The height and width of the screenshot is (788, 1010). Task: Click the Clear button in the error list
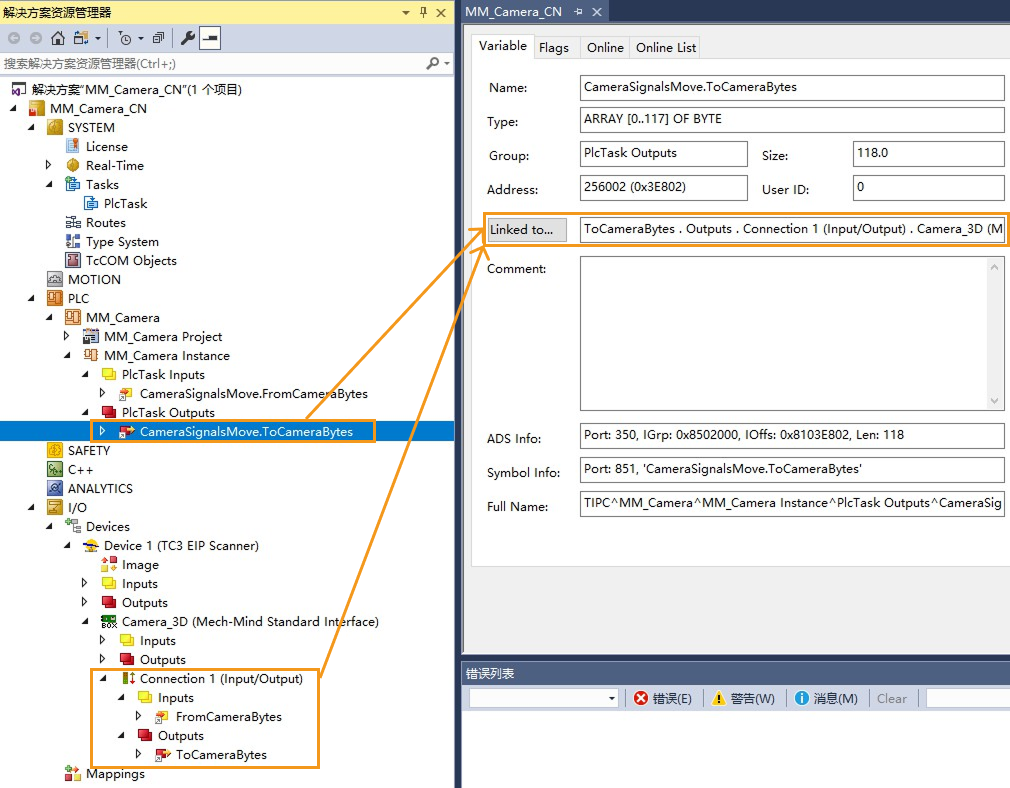click(891, 698)
